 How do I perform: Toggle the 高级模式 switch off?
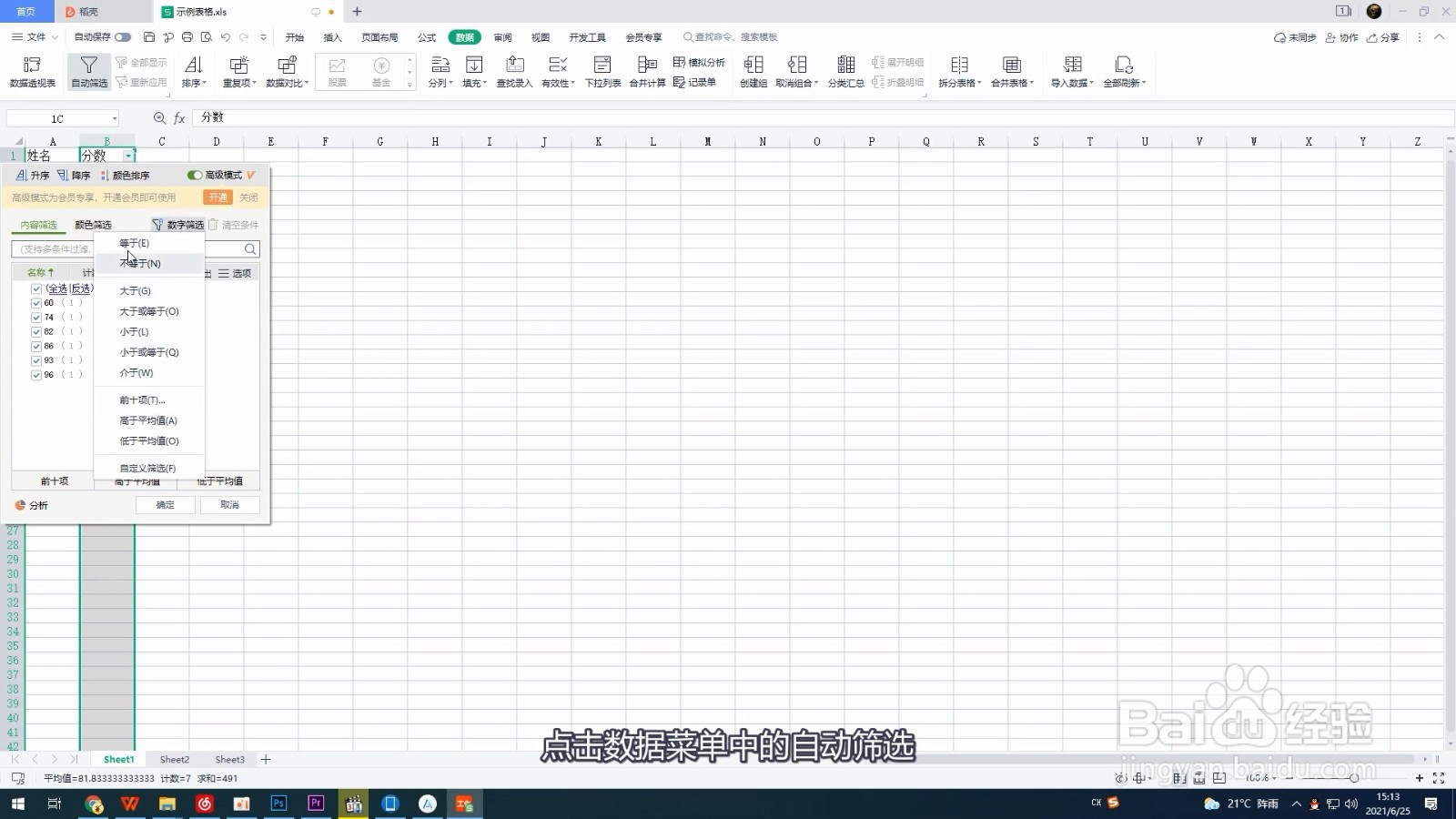(x=194, y=175)
